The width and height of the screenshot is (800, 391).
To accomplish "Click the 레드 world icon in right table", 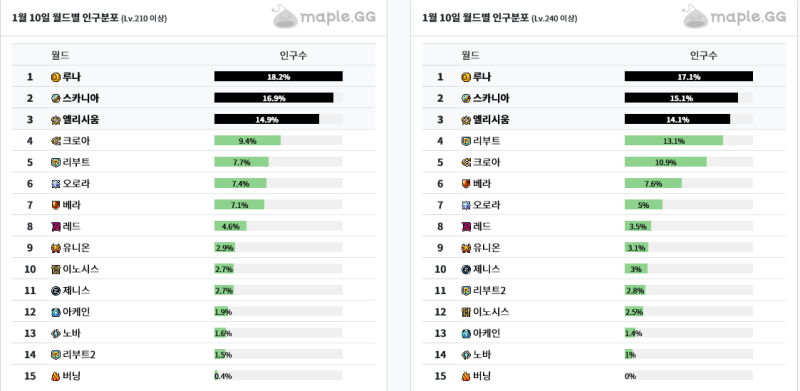I will pos(466,227).
